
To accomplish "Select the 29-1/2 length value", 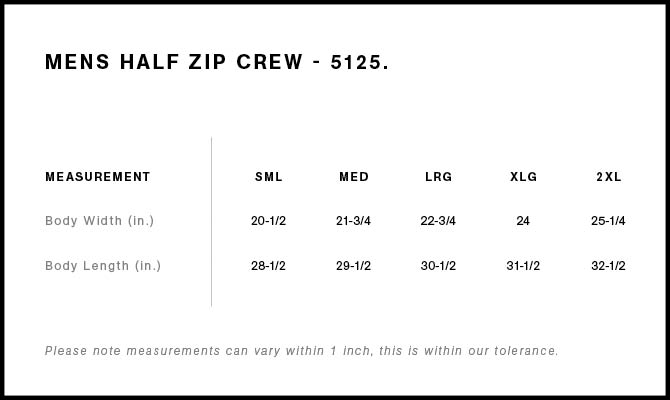I will pos(354,266).
